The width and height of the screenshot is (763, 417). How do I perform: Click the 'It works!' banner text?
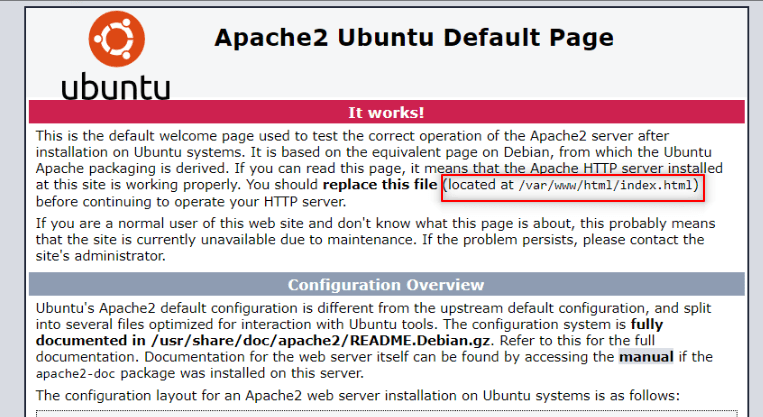pos(386,112)
